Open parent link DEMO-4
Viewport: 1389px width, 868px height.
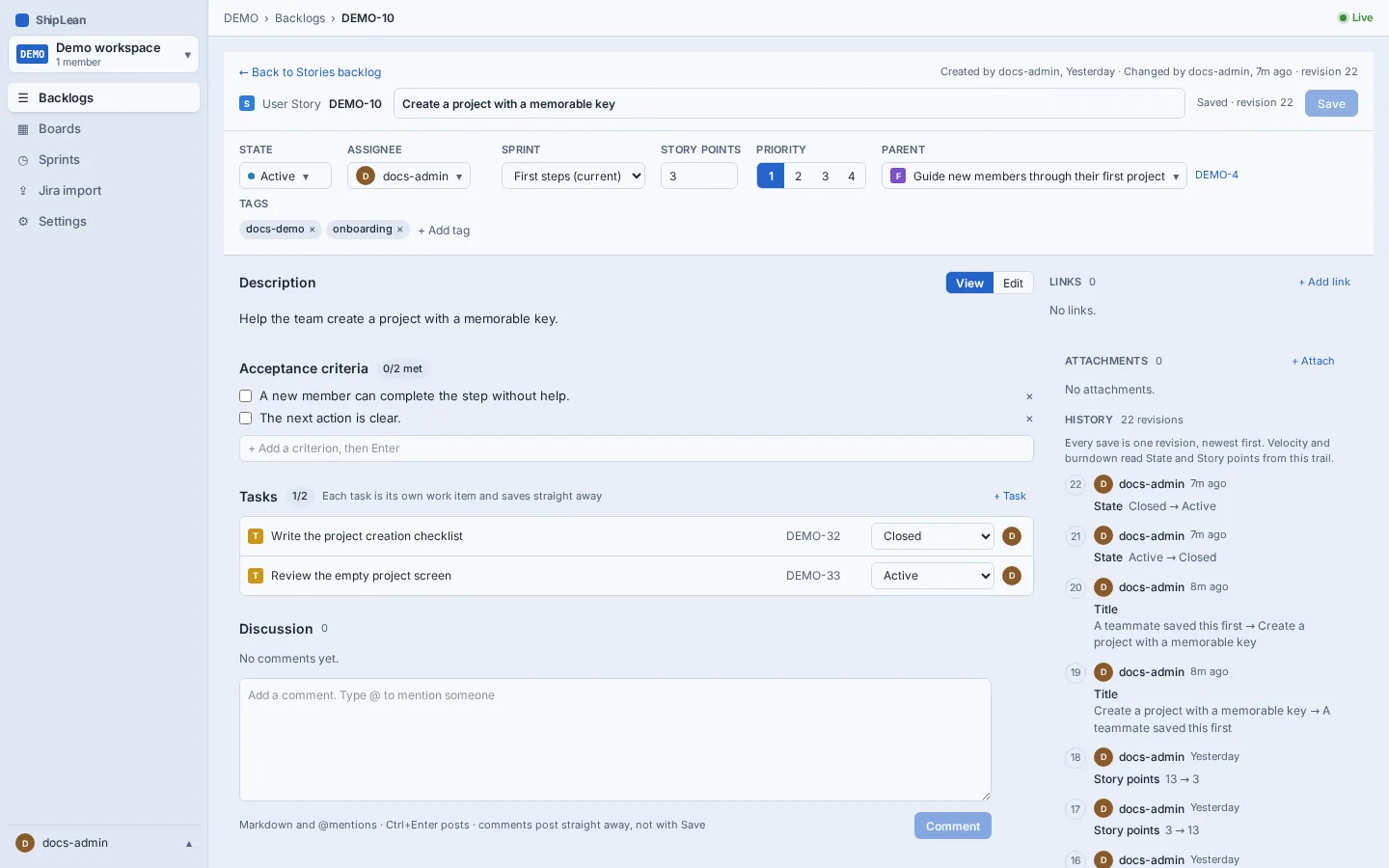pyautogui.click(x=1216, y=176)
